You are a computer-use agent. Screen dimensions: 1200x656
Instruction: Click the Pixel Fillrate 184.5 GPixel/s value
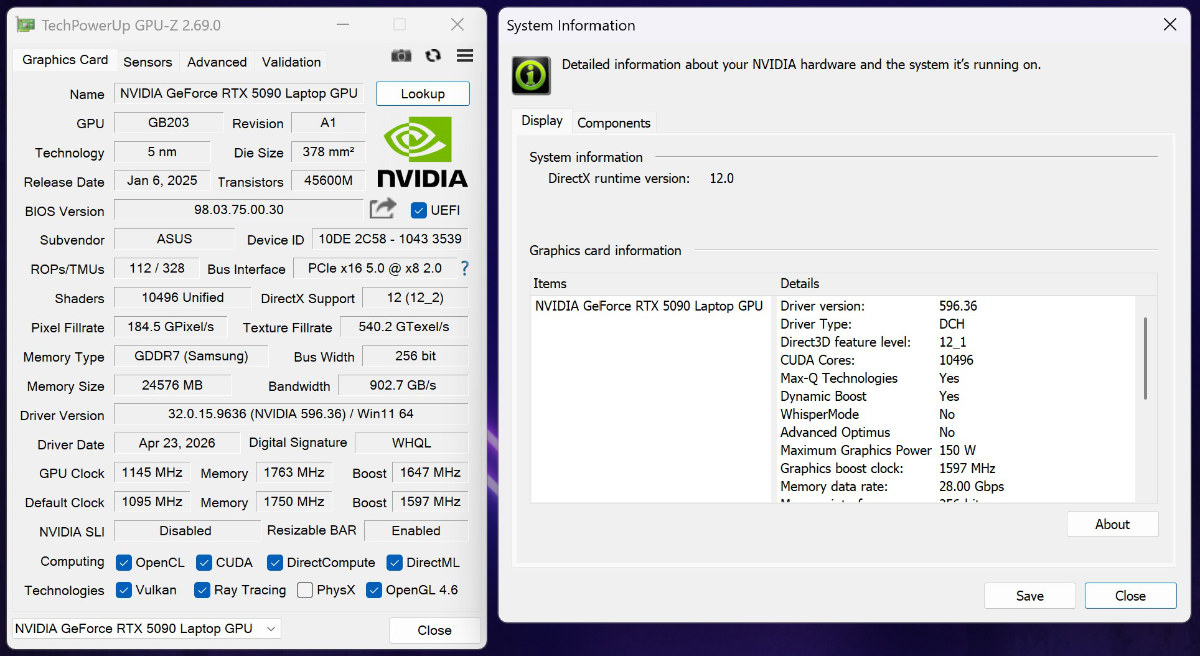[171, 326]
